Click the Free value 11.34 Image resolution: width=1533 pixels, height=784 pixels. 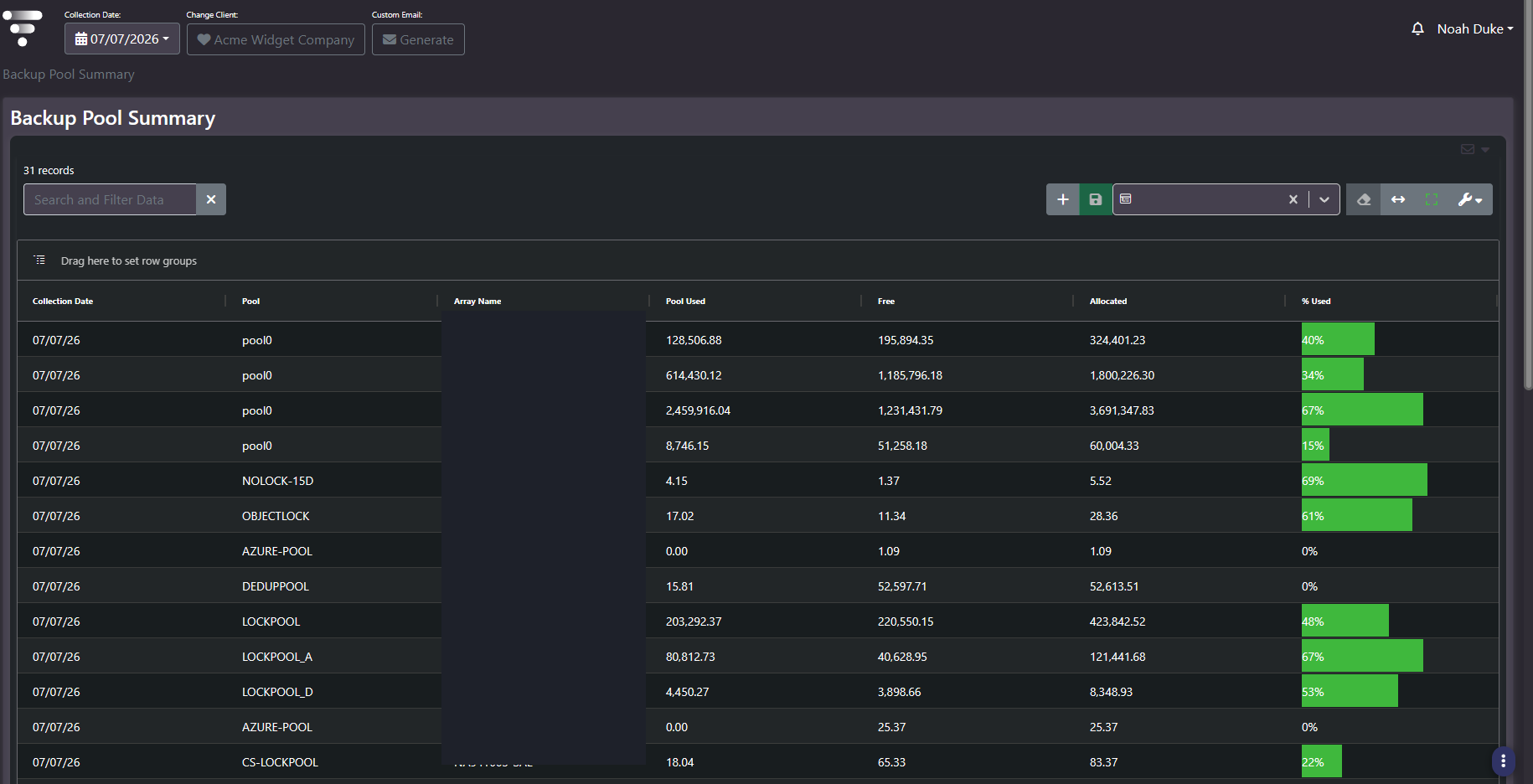coord(891,516)
